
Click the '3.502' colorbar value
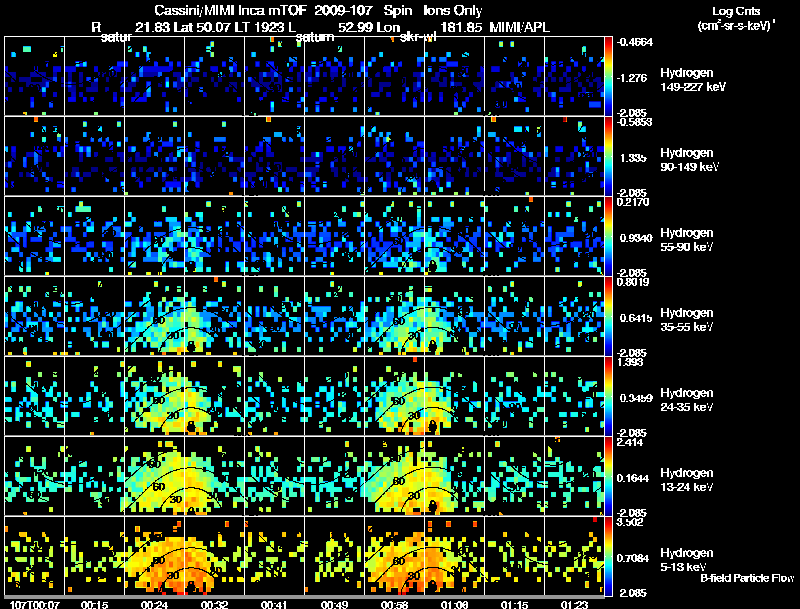point(630,522)
